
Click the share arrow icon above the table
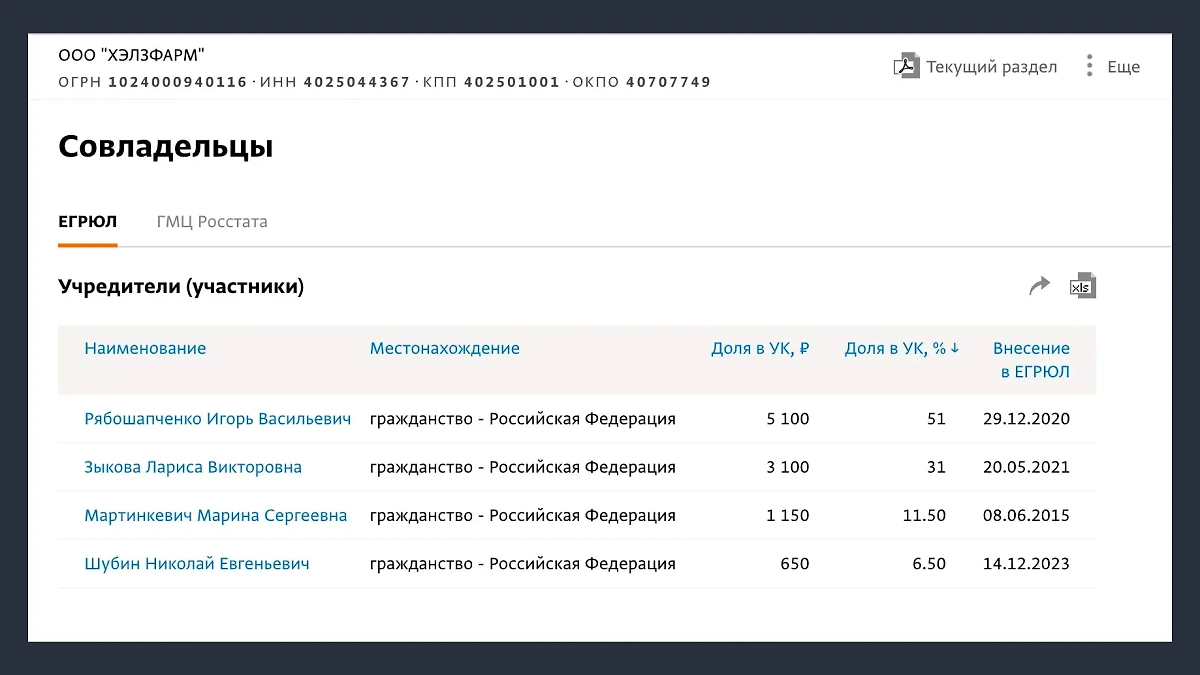(1040, 285)
